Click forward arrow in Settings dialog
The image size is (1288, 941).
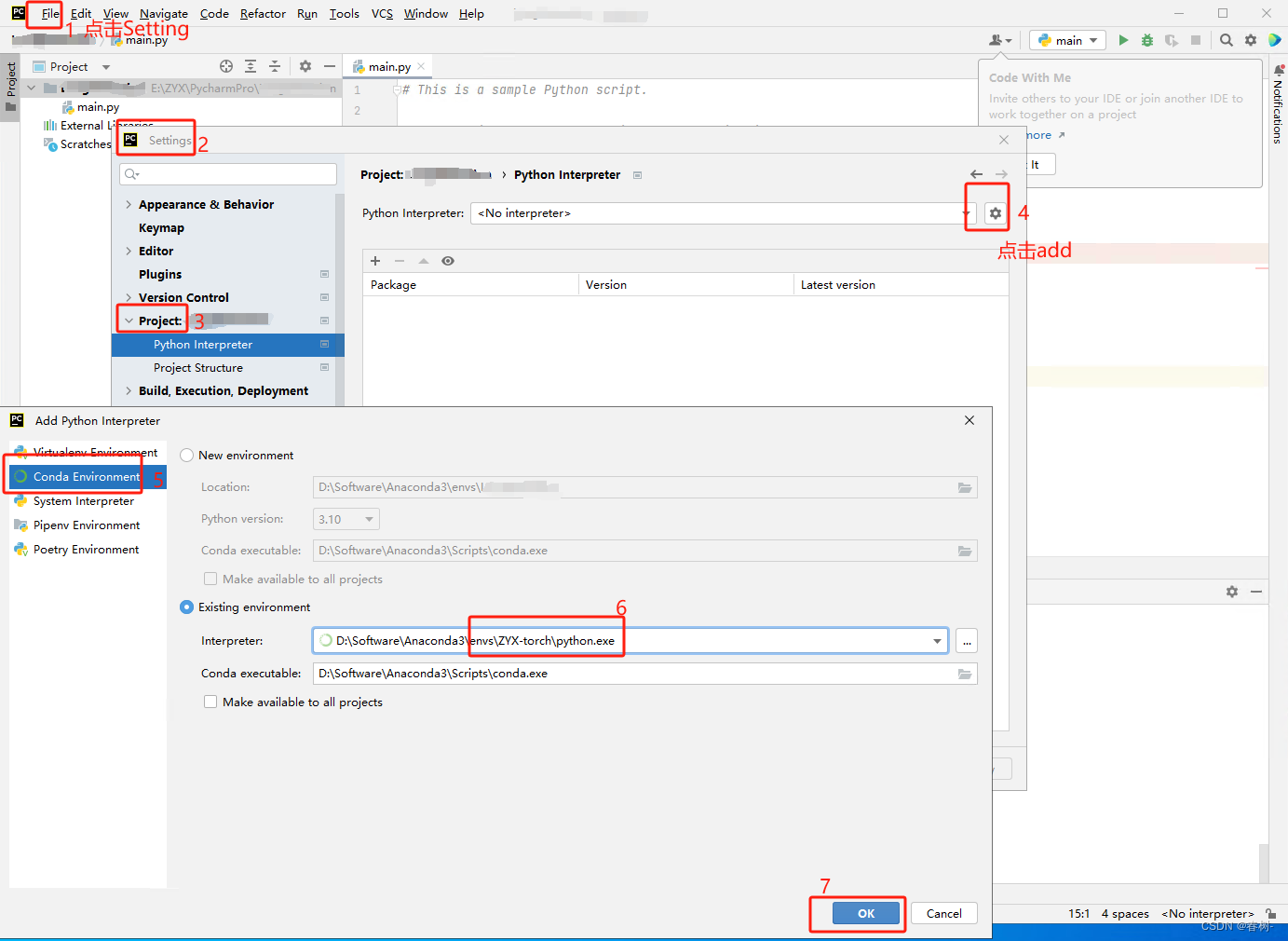[x=1001, y=174]
